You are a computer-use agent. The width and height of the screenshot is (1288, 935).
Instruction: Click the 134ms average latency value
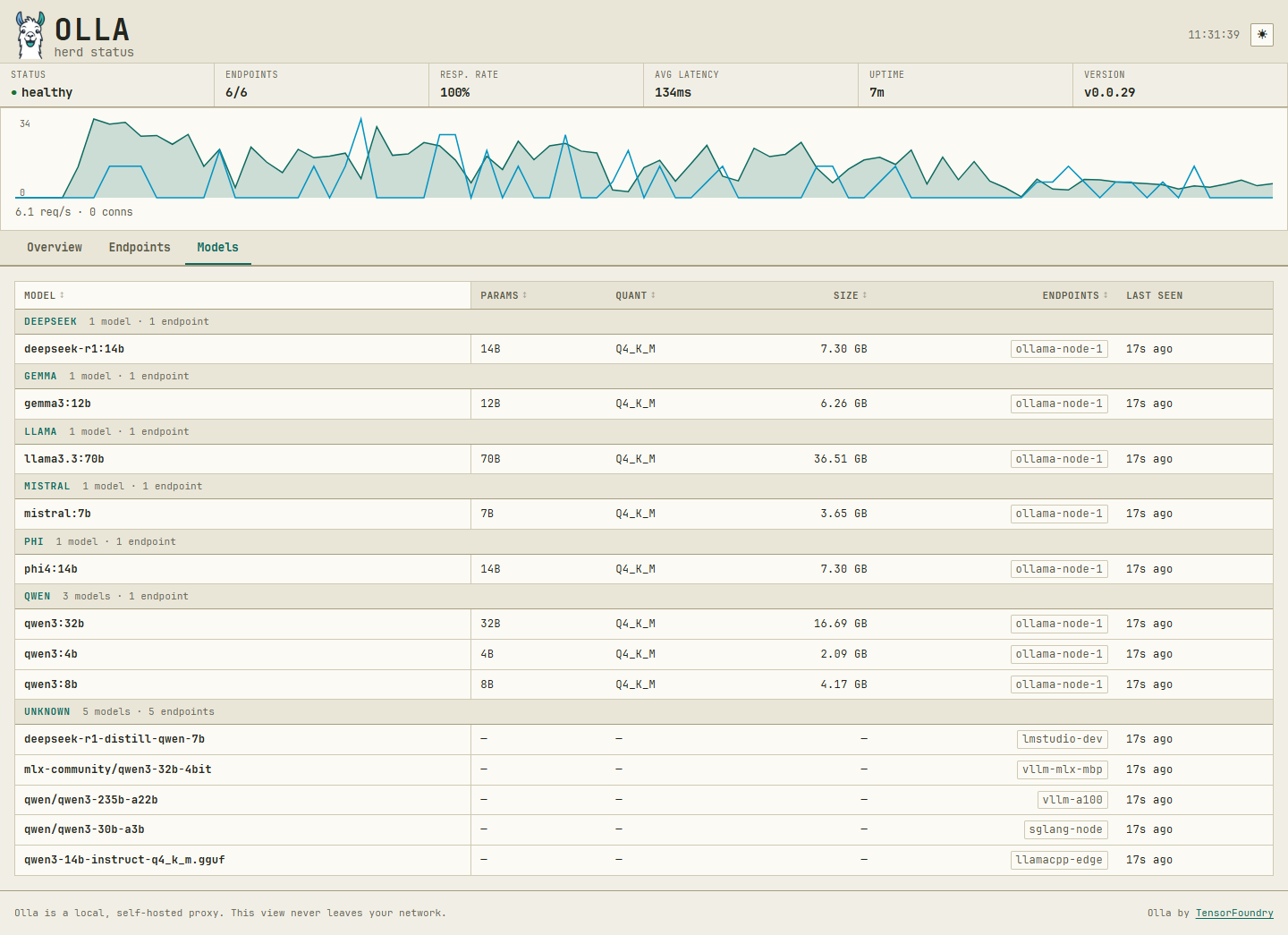click(x=673, y=92)
